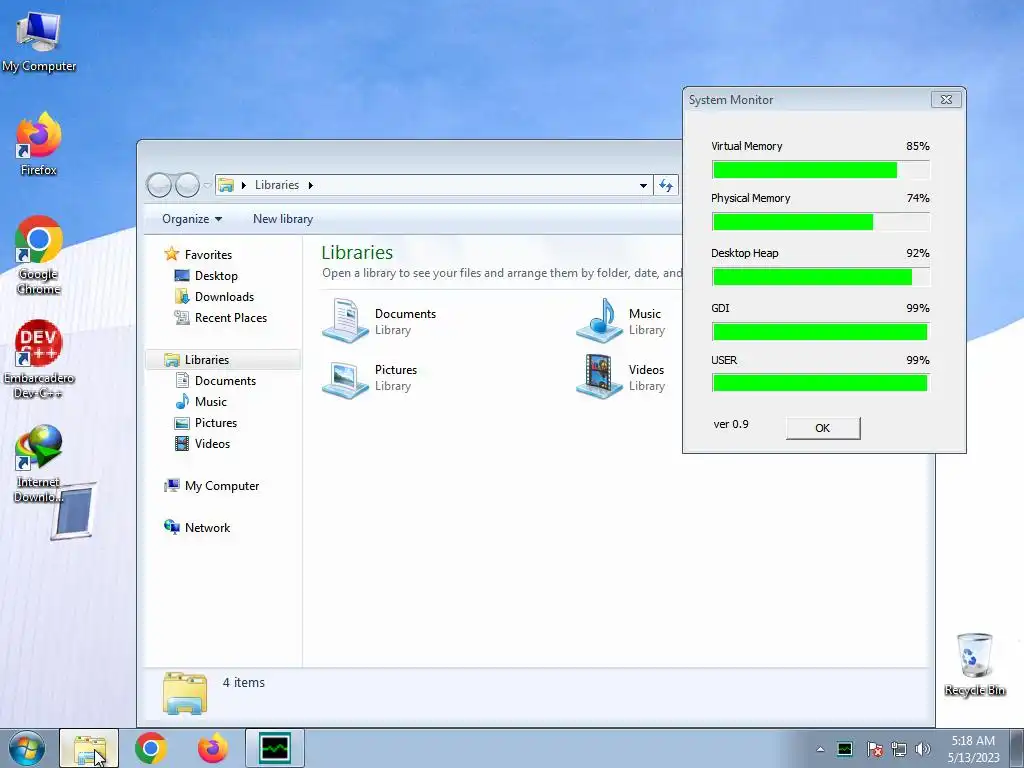Viewport: 1024px width, 768px height.
Task: Open the Recycle Bin on desktop
Action: tap(974, 664)
